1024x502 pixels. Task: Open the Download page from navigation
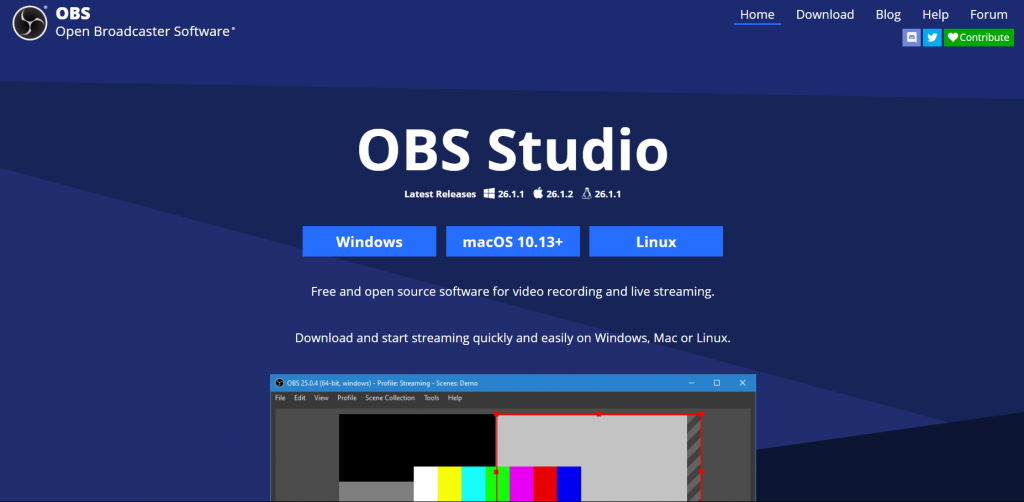point(825,14)
